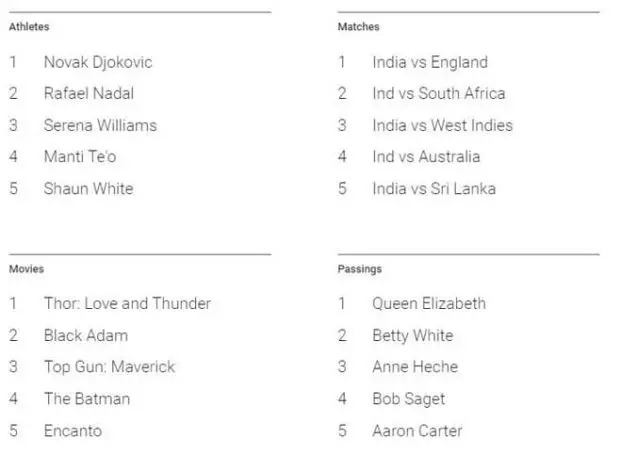Click Betty White passing entry

click(x=412, y=335)
